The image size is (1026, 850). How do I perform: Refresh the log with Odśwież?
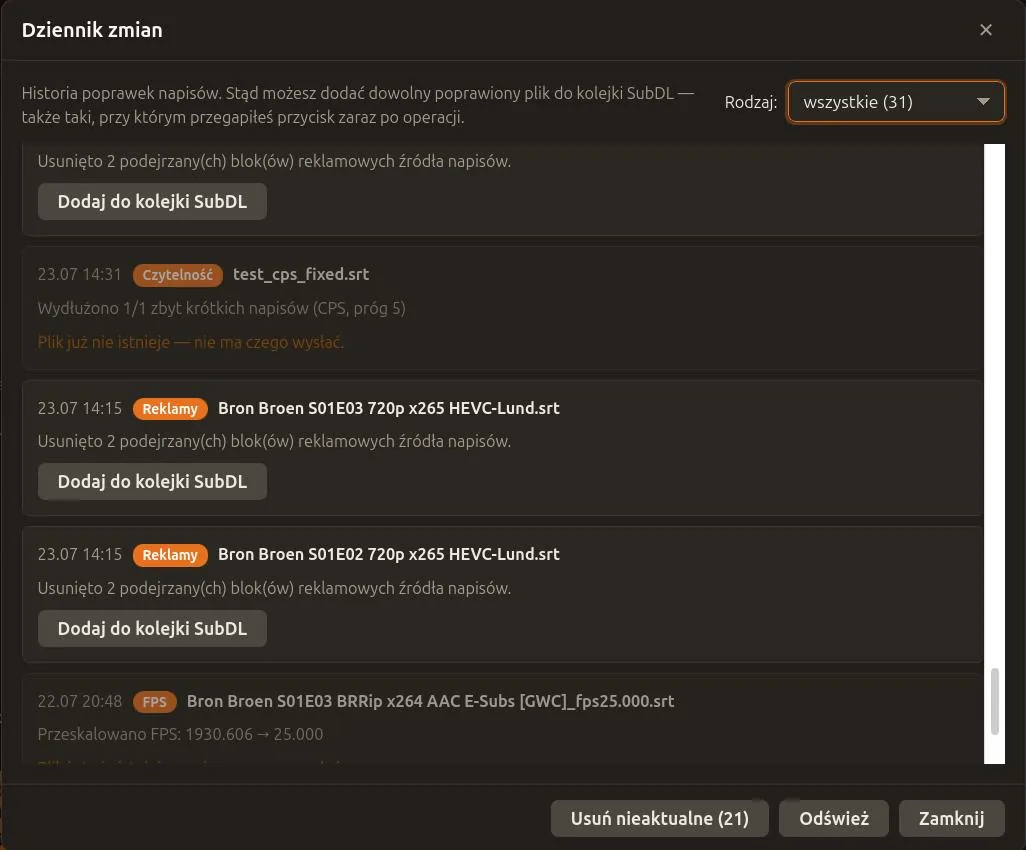click(x=834, y=819)
